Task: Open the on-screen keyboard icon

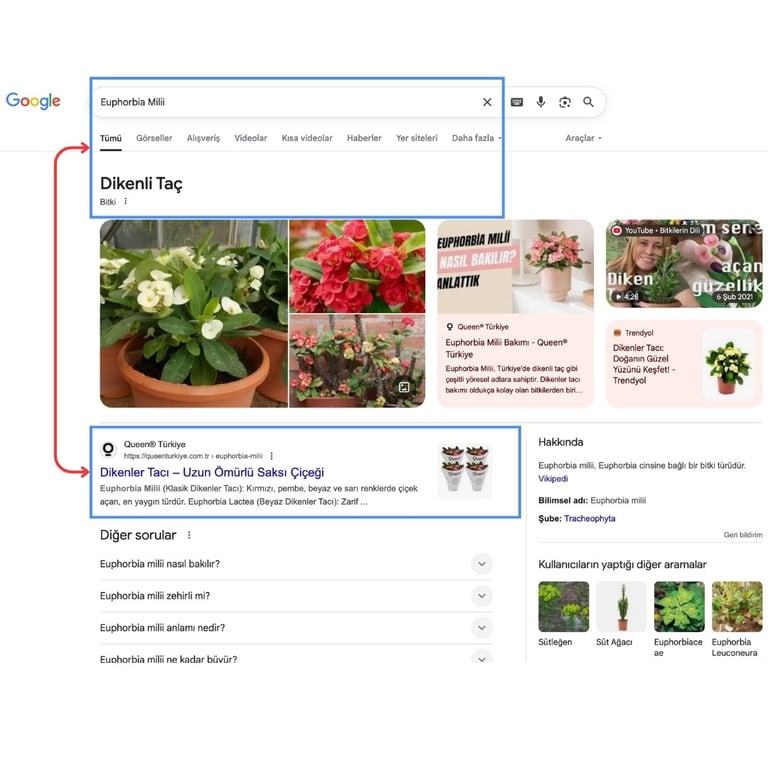Action: point(517,102)
